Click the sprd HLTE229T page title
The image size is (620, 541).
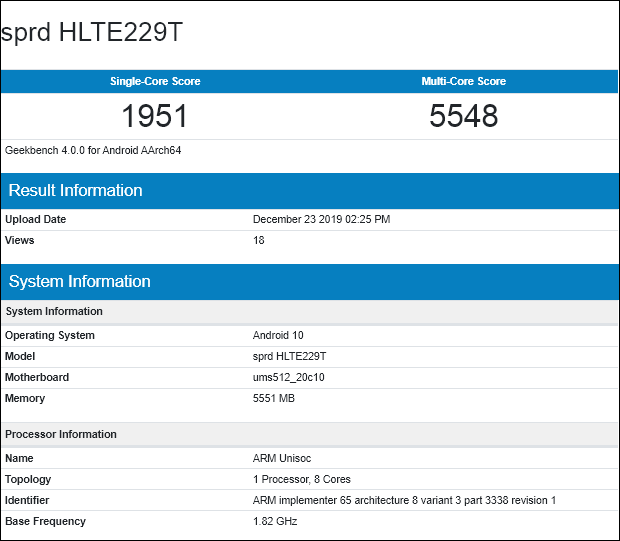tap(92, 33)
